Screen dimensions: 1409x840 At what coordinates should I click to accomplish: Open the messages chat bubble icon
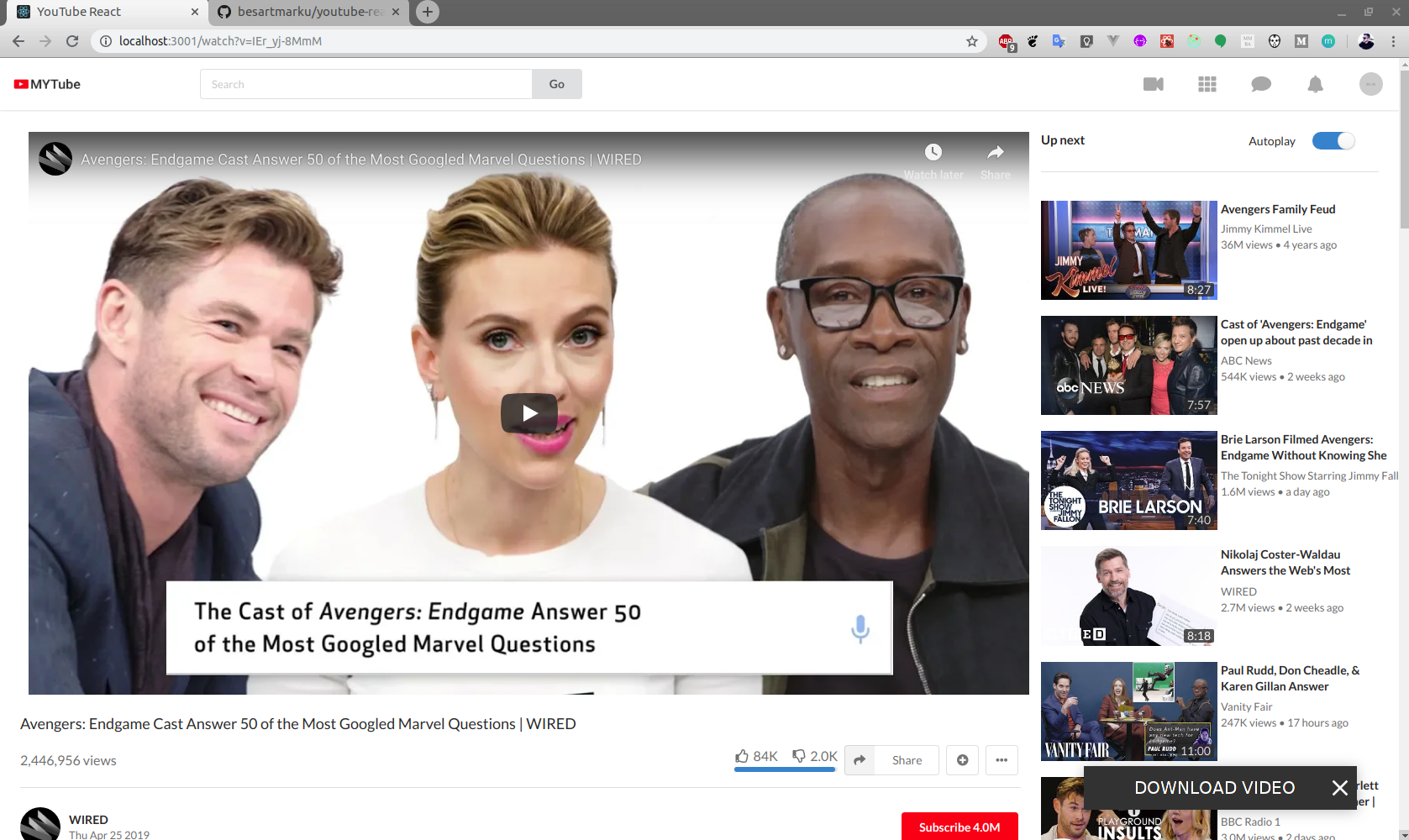tap(1260, 84)
